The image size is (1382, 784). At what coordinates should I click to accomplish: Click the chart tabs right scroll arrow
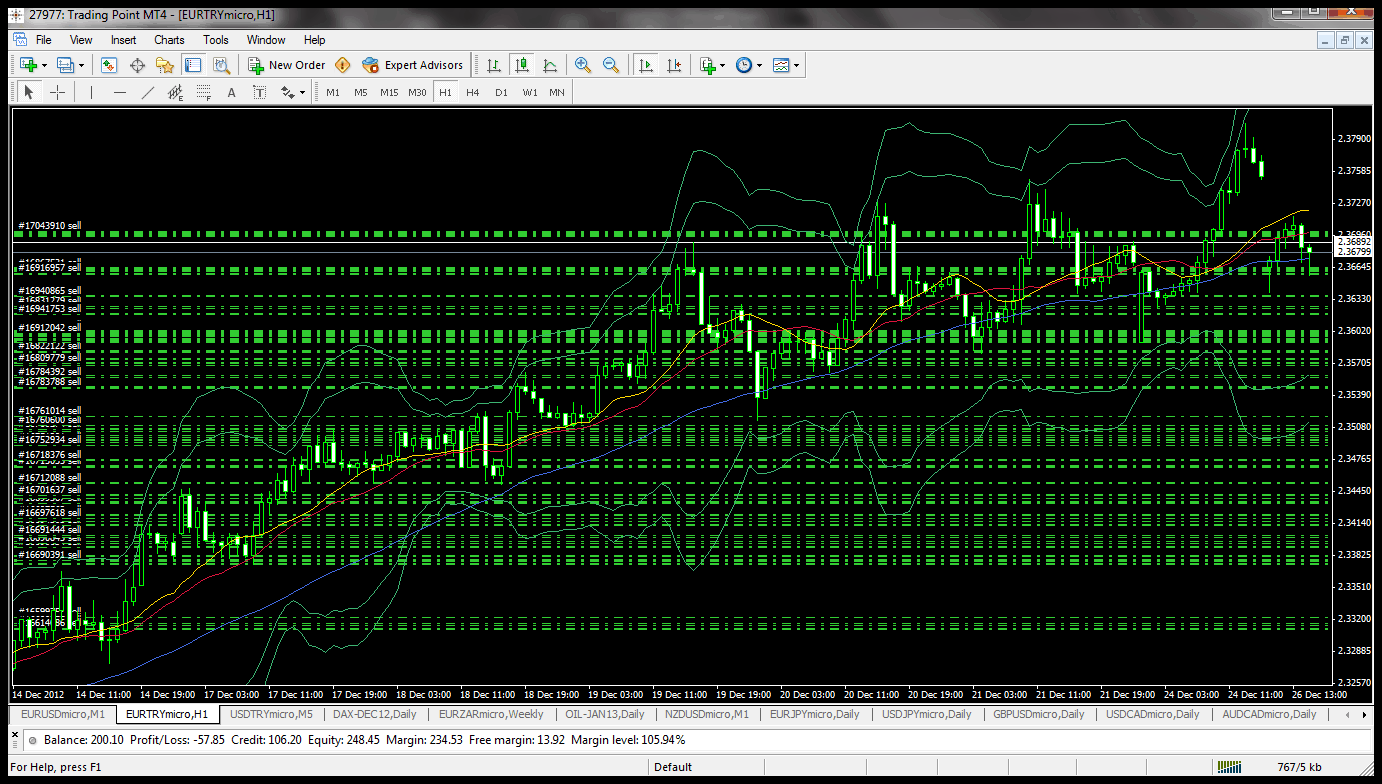pos(1364,715)
